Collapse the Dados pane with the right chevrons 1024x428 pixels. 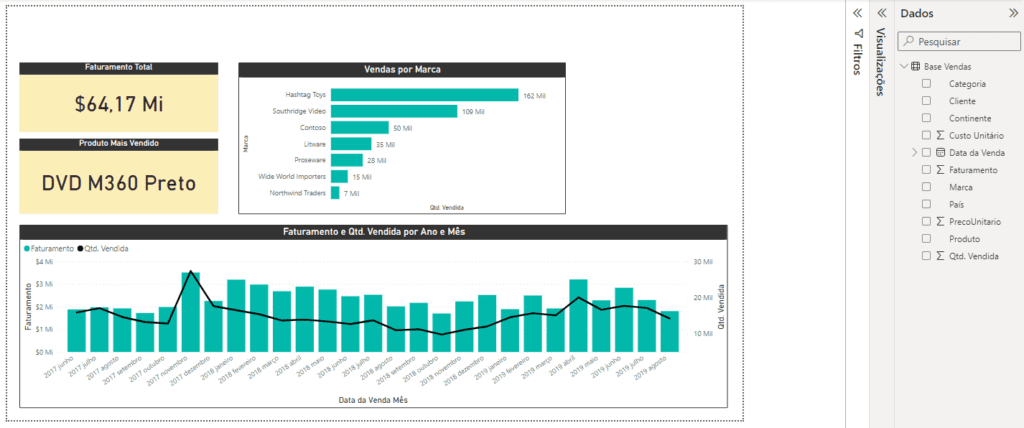point(1012,13)
